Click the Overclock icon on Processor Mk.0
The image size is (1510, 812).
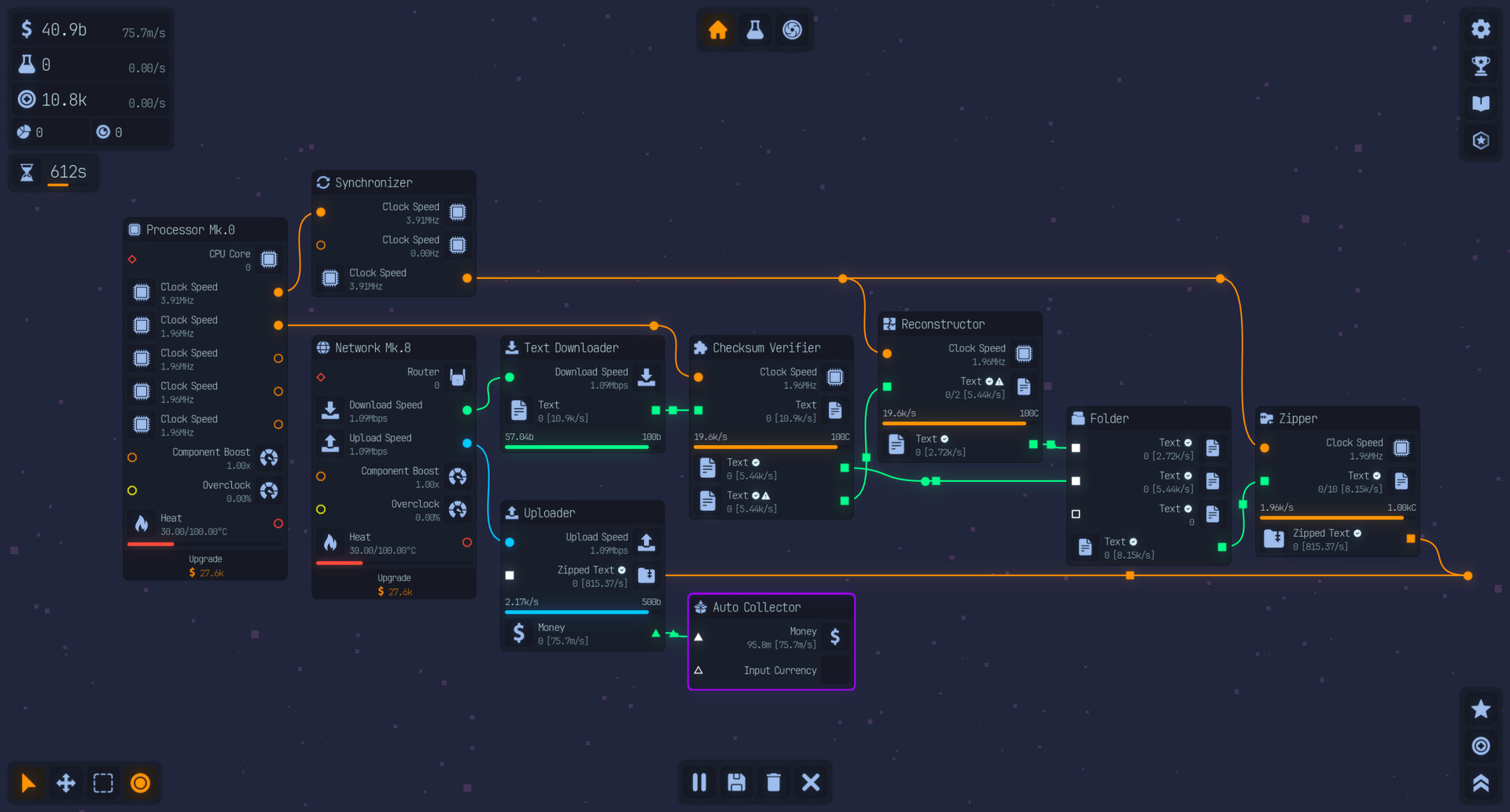pos(269,491)
